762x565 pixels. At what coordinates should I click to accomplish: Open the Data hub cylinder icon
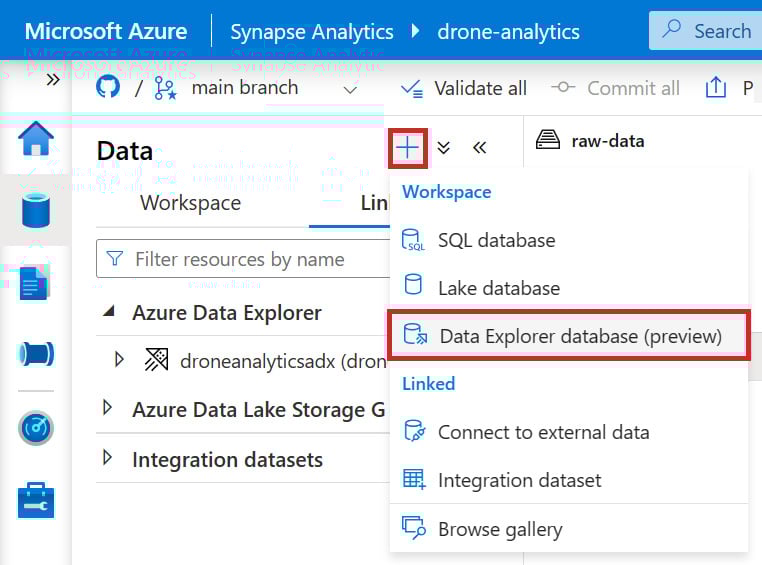coord(35,211)
